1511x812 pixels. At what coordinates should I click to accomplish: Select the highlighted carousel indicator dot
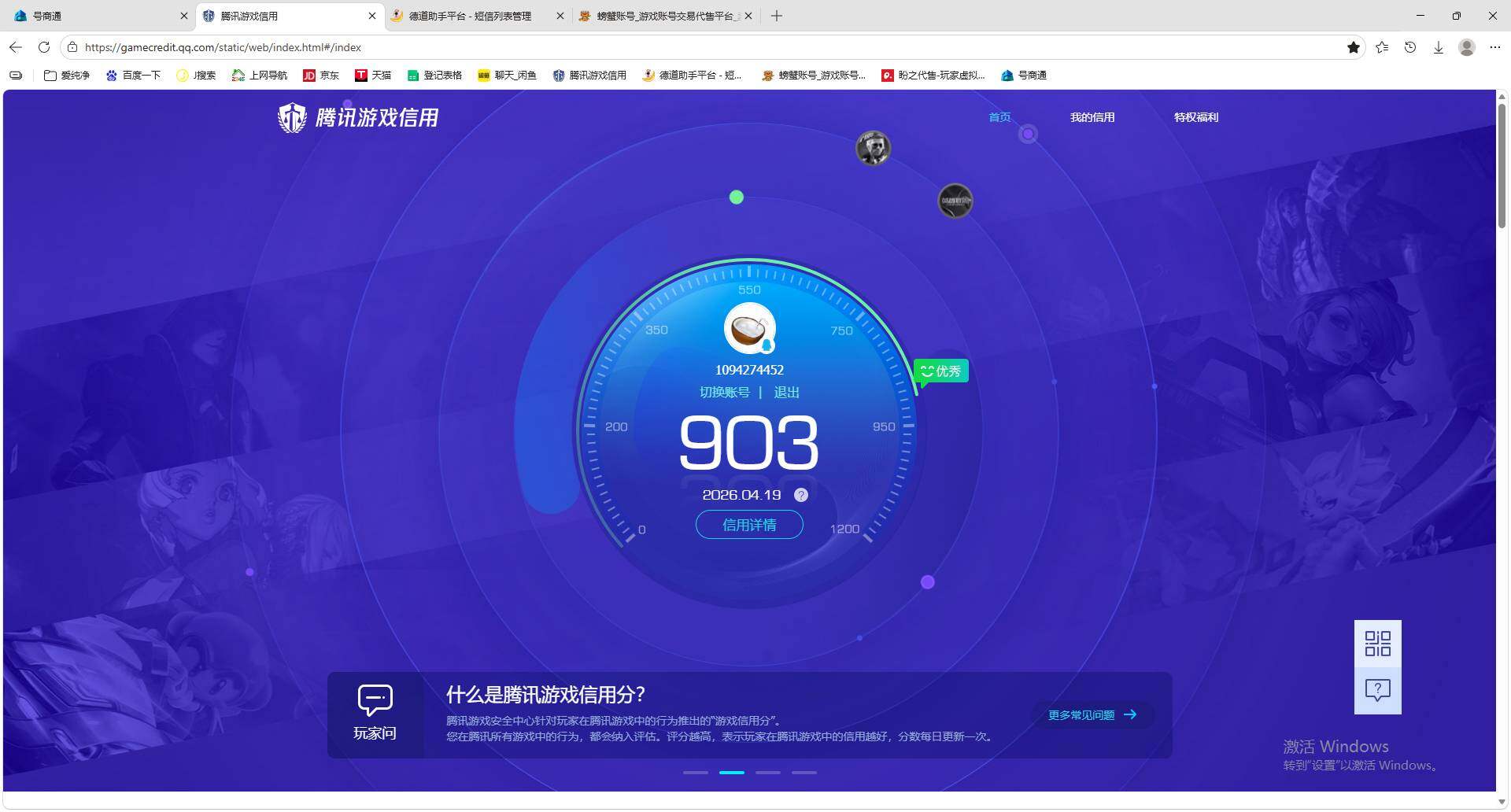pyautogui.click(x=731, y=773)
